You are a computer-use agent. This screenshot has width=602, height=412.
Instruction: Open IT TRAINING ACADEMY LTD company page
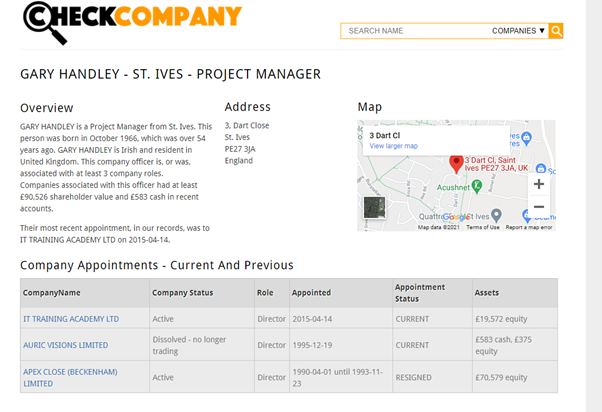(71, 319)
